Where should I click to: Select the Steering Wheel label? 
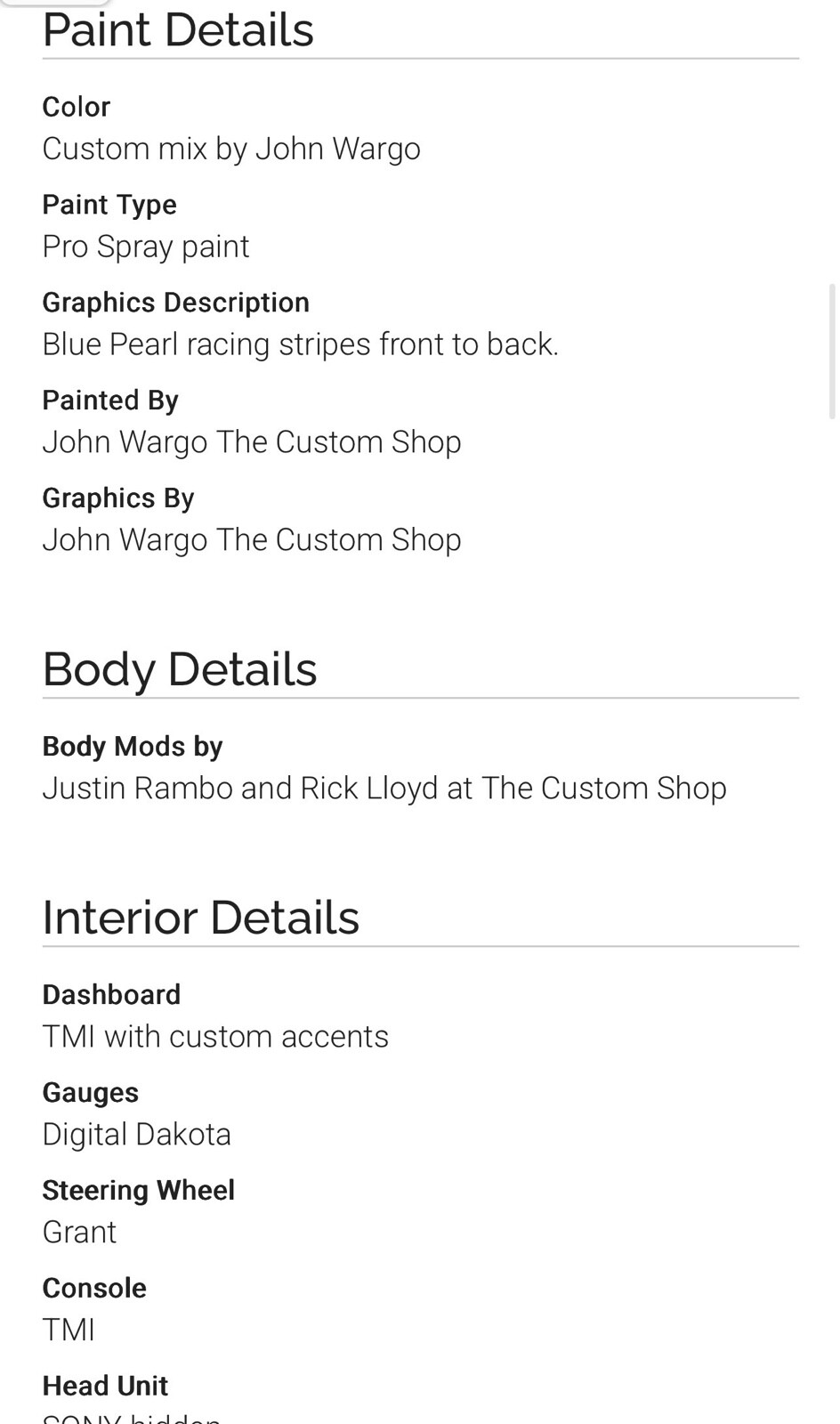click(139, 1191)
